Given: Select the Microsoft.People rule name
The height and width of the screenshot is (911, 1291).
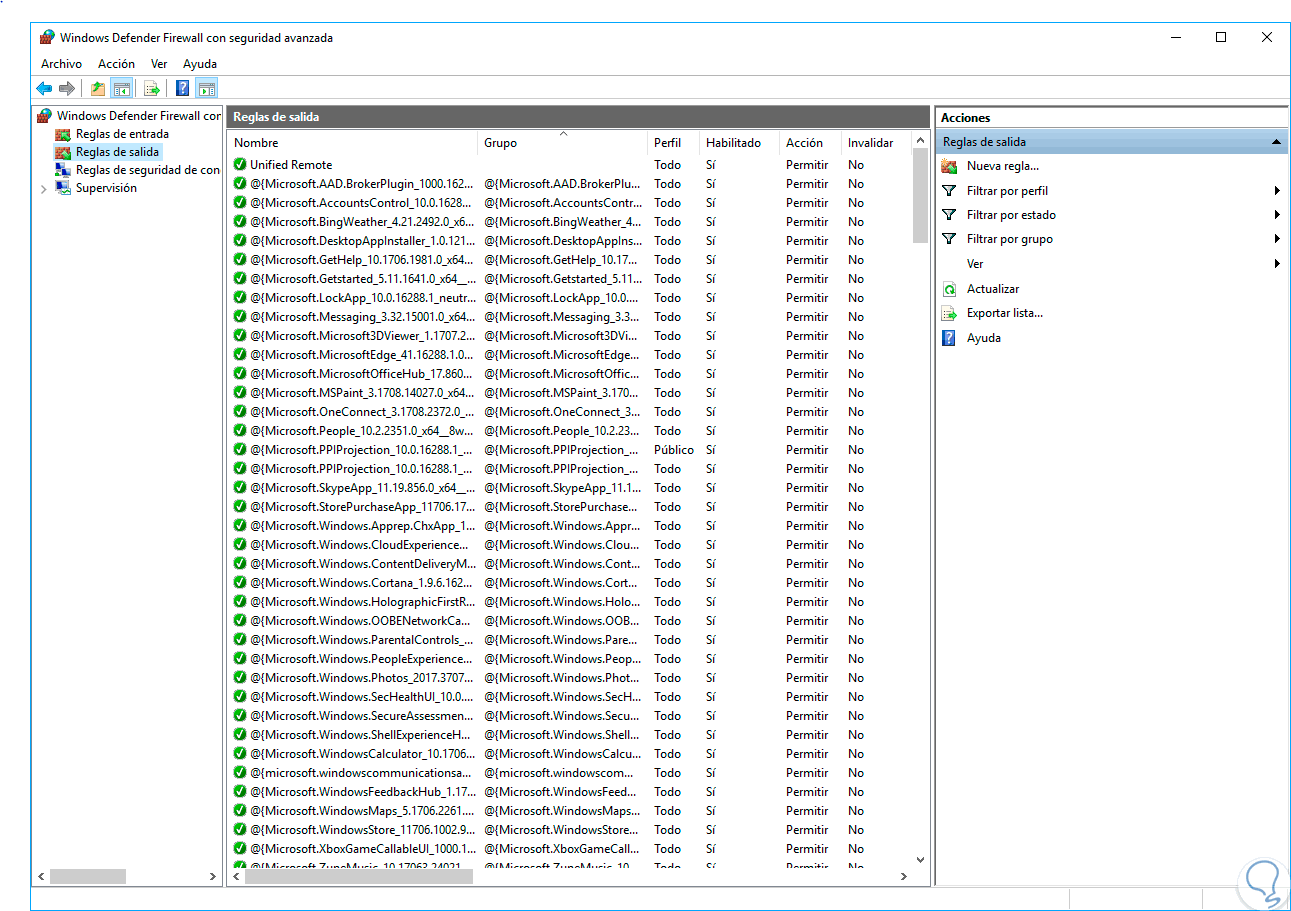Looking at the screenshot, I should click(360, 430).
